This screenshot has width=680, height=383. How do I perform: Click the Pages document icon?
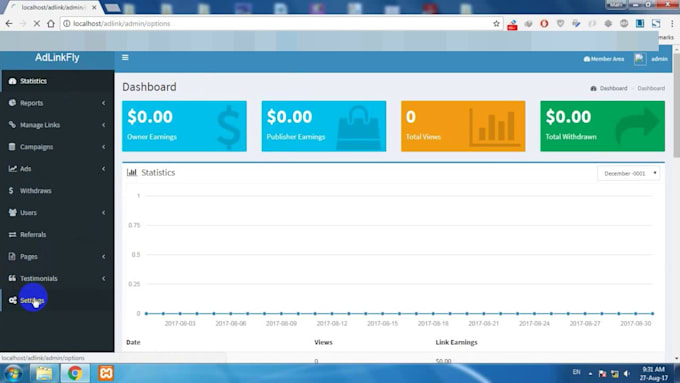click(12, 256)
